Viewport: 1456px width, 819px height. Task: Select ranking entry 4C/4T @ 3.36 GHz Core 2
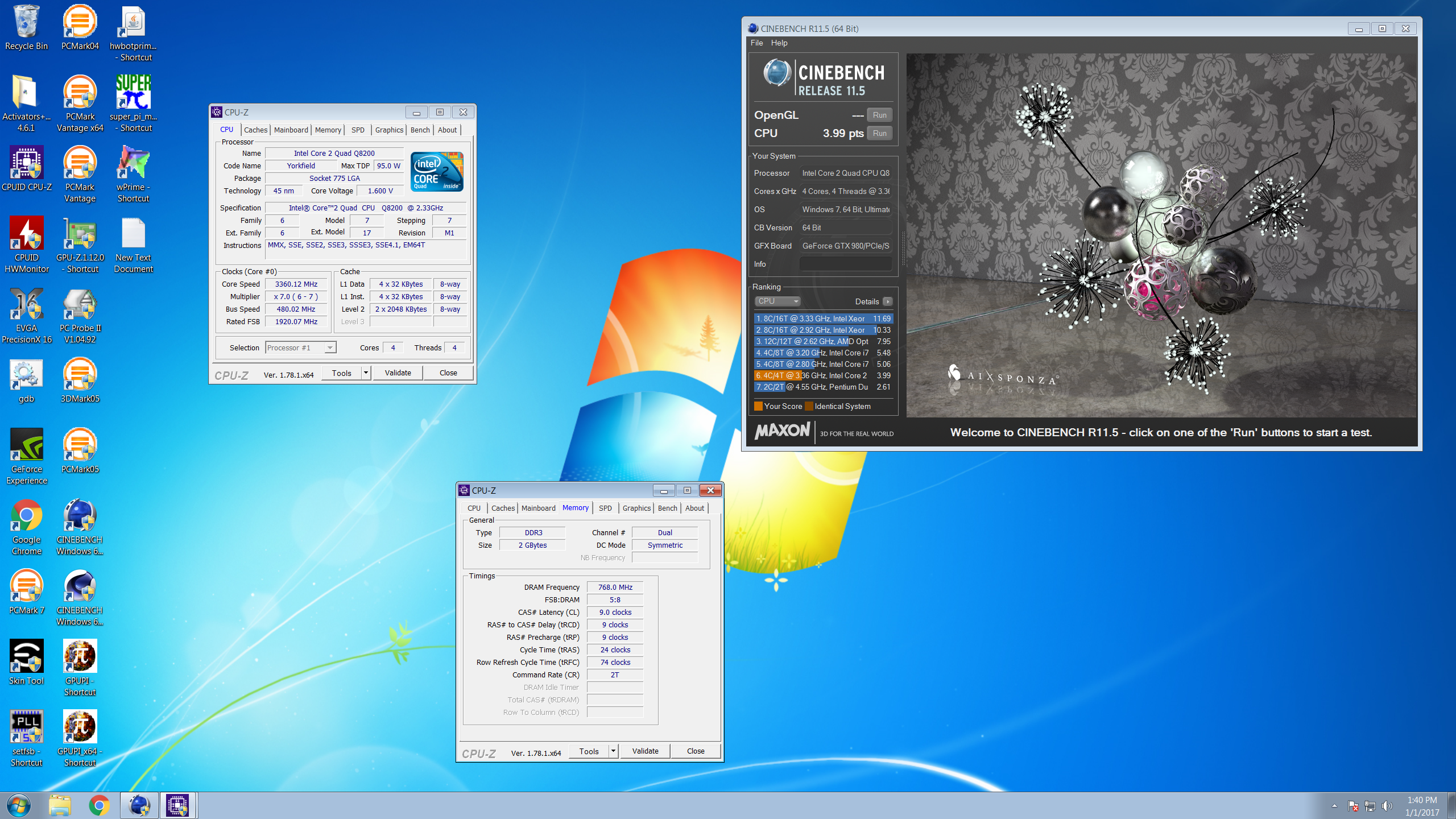tap(823, 375)
